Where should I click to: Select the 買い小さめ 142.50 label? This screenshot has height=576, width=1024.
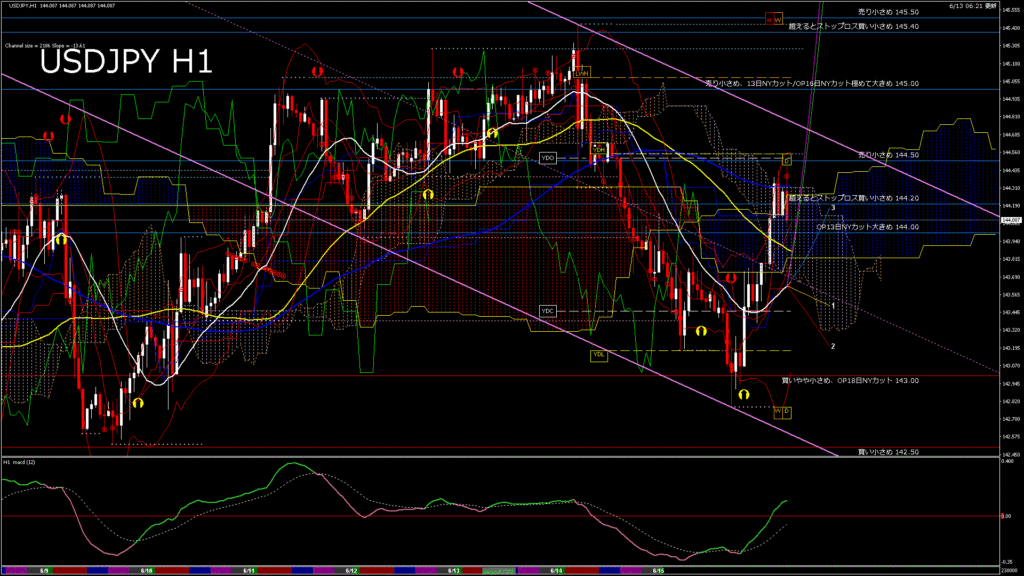888,452
